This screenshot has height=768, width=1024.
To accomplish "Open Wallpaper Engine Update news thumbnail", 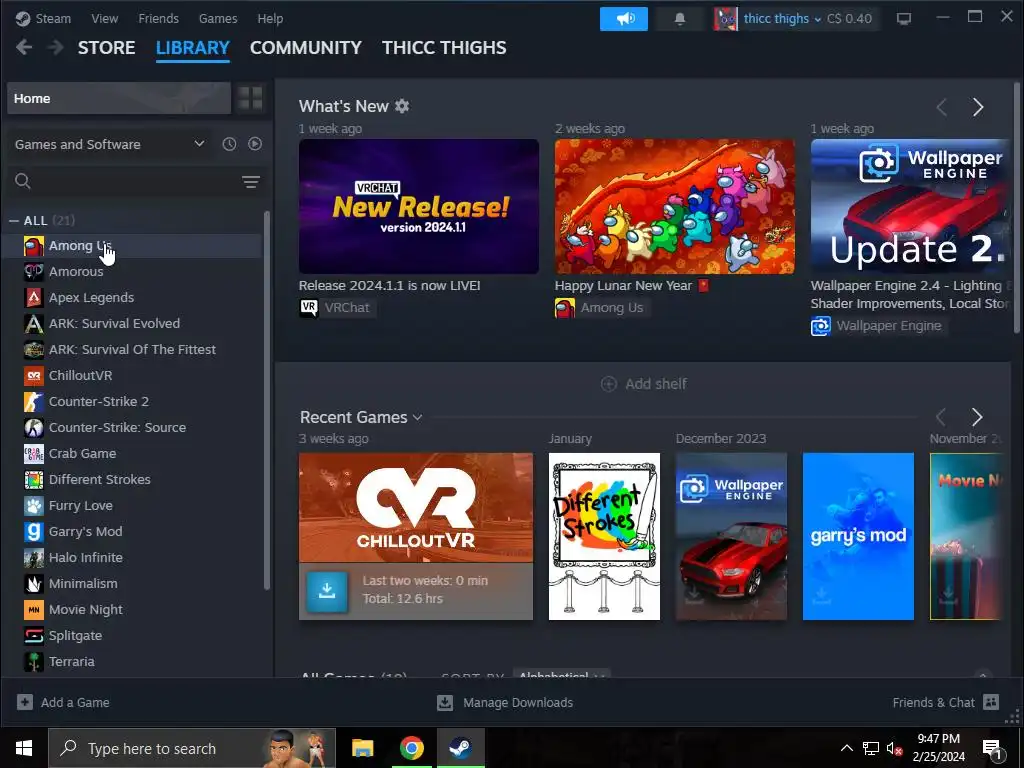I will pyautogui.click(x=910, y=206).
